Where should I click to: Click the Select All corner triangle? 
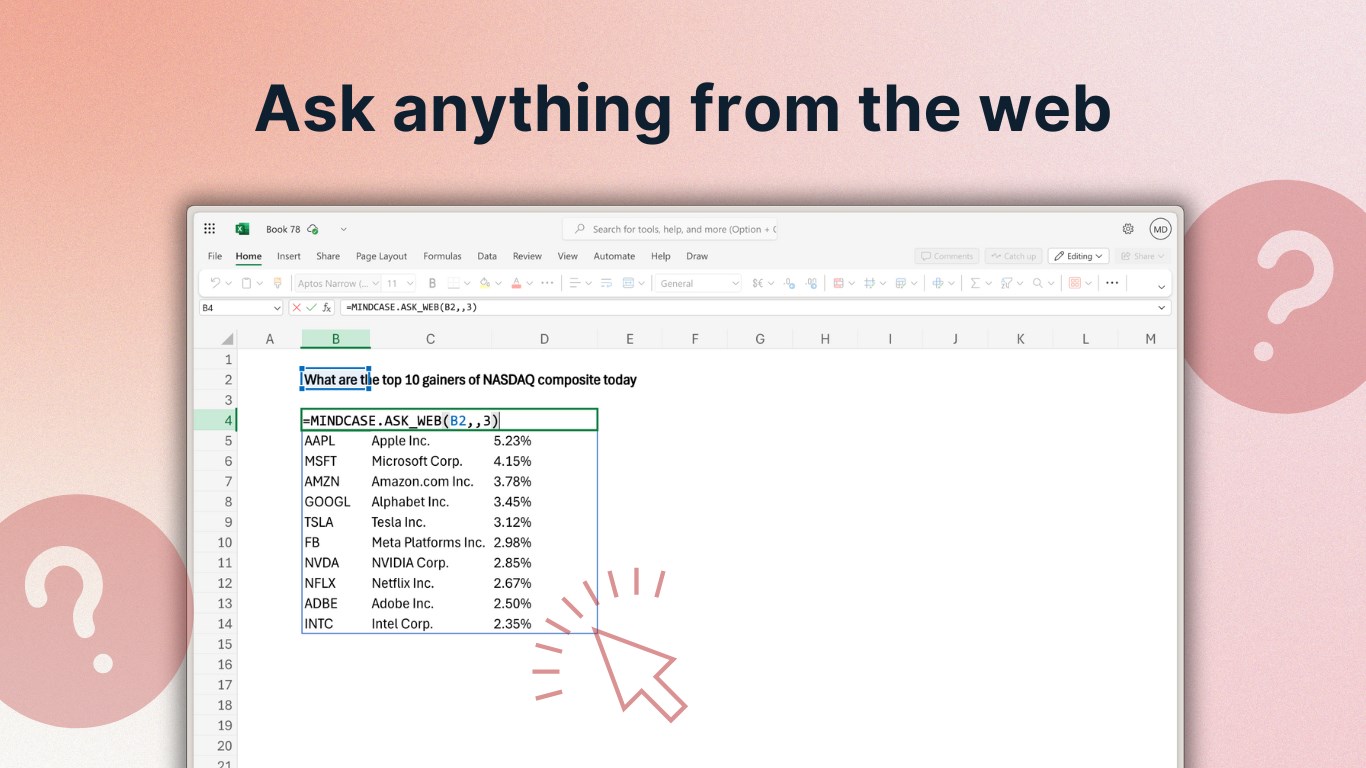(x=228, y=340)
